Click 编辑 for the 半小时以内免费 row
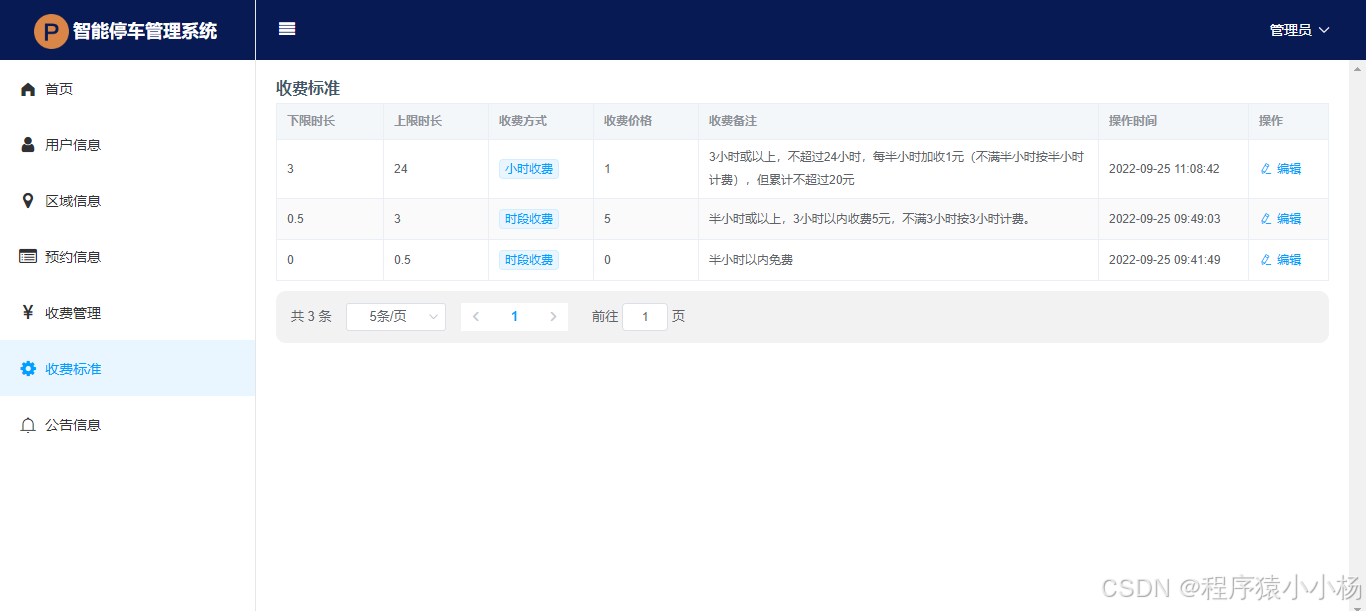This screenshot has height=611, width=1366. point(1281,260)
